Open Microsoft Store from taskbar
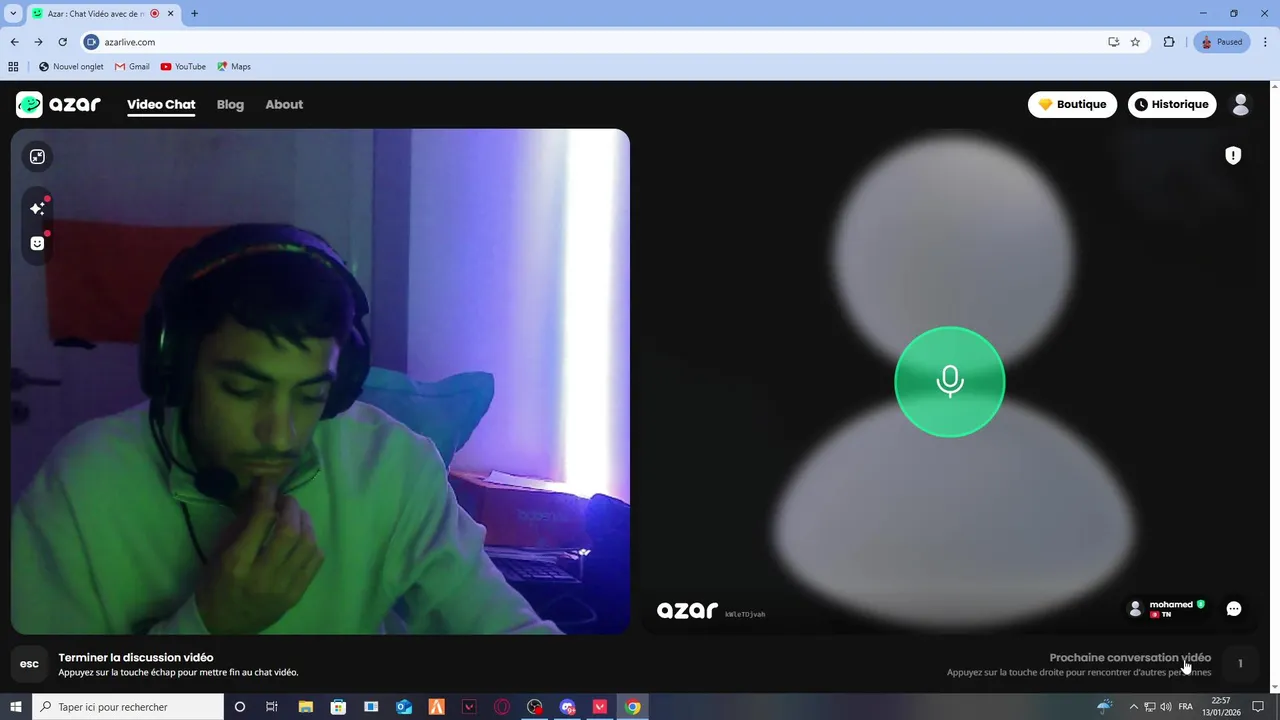Image resolution: width=1280 pixels, height=720 pixels. (338, 707)
